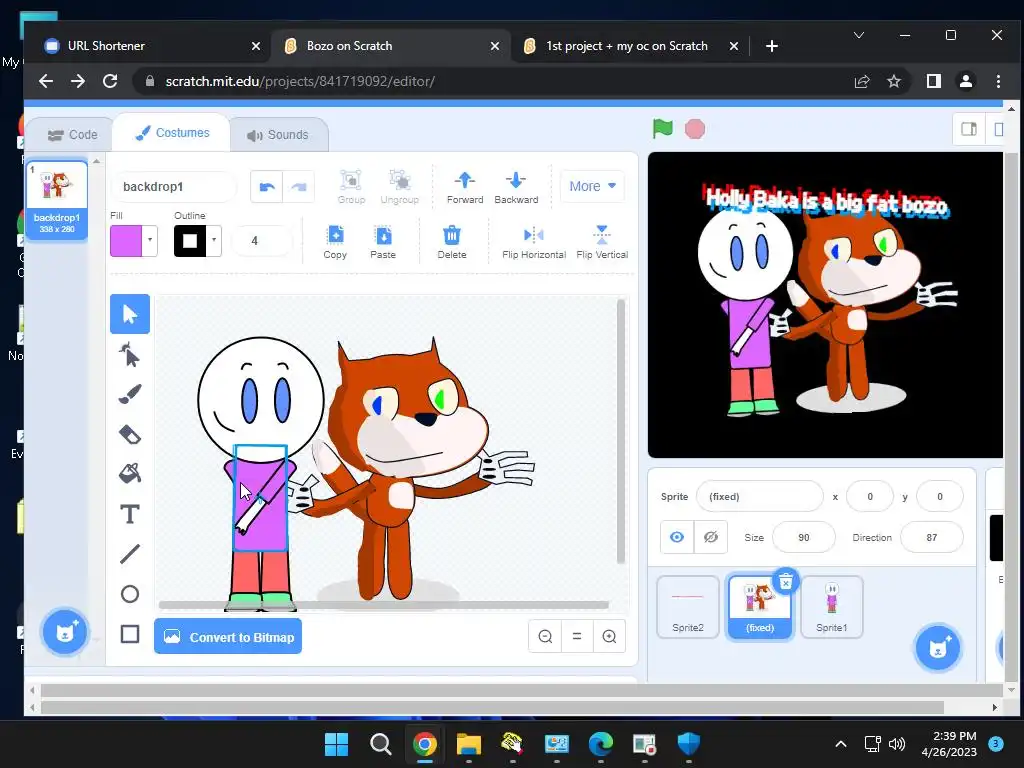Screen dimensions: 1024x768
Task: Click the Group icon
Action: coord(351,187)
